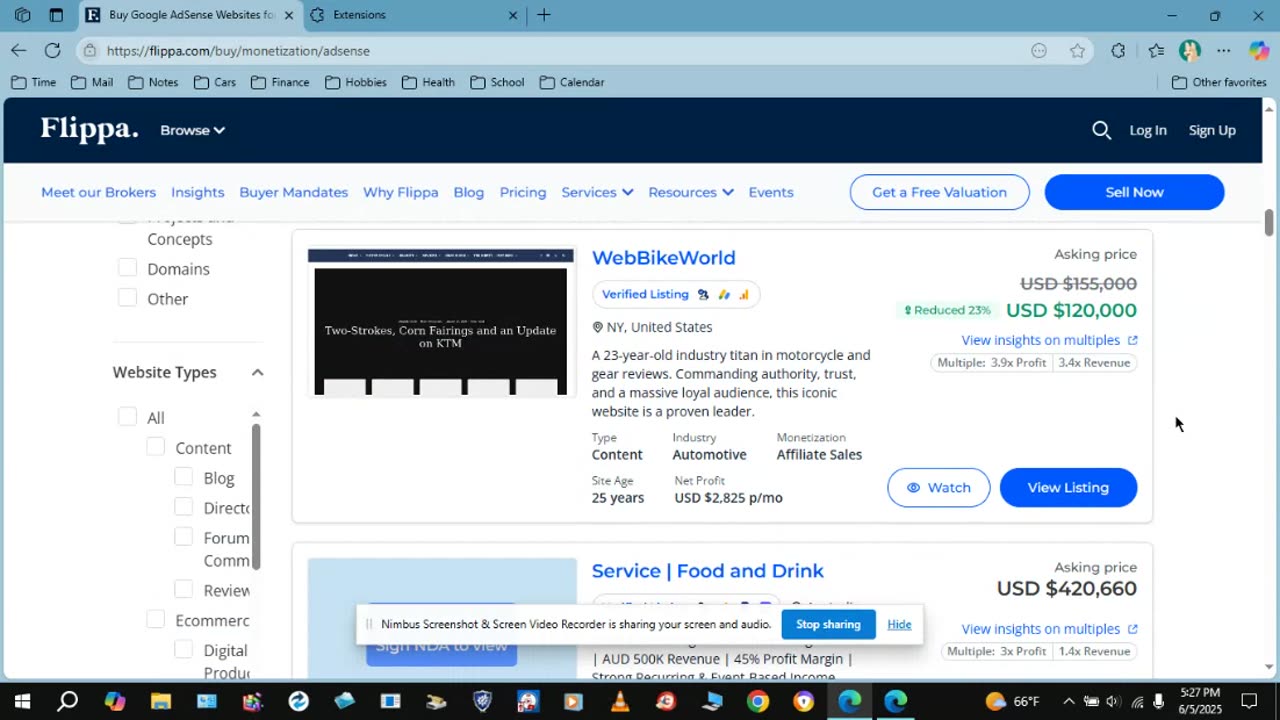Viewport: 1280px width, 720px height.
Task: Click View Listing for WebBikeWorld
Action: 1068,487
